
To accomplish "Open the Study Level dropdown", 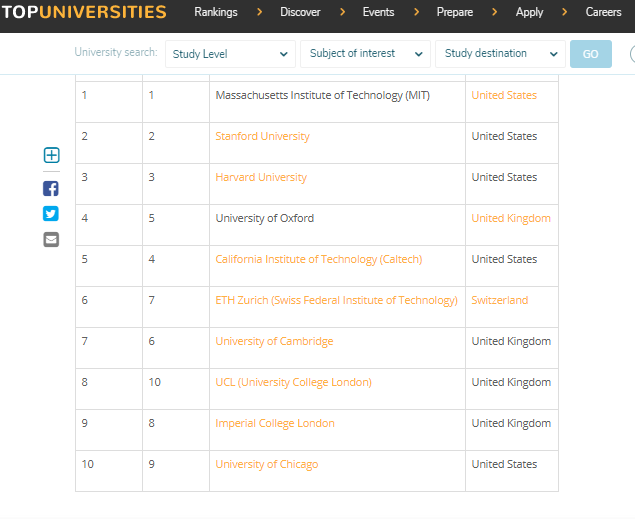I will 230,54.
